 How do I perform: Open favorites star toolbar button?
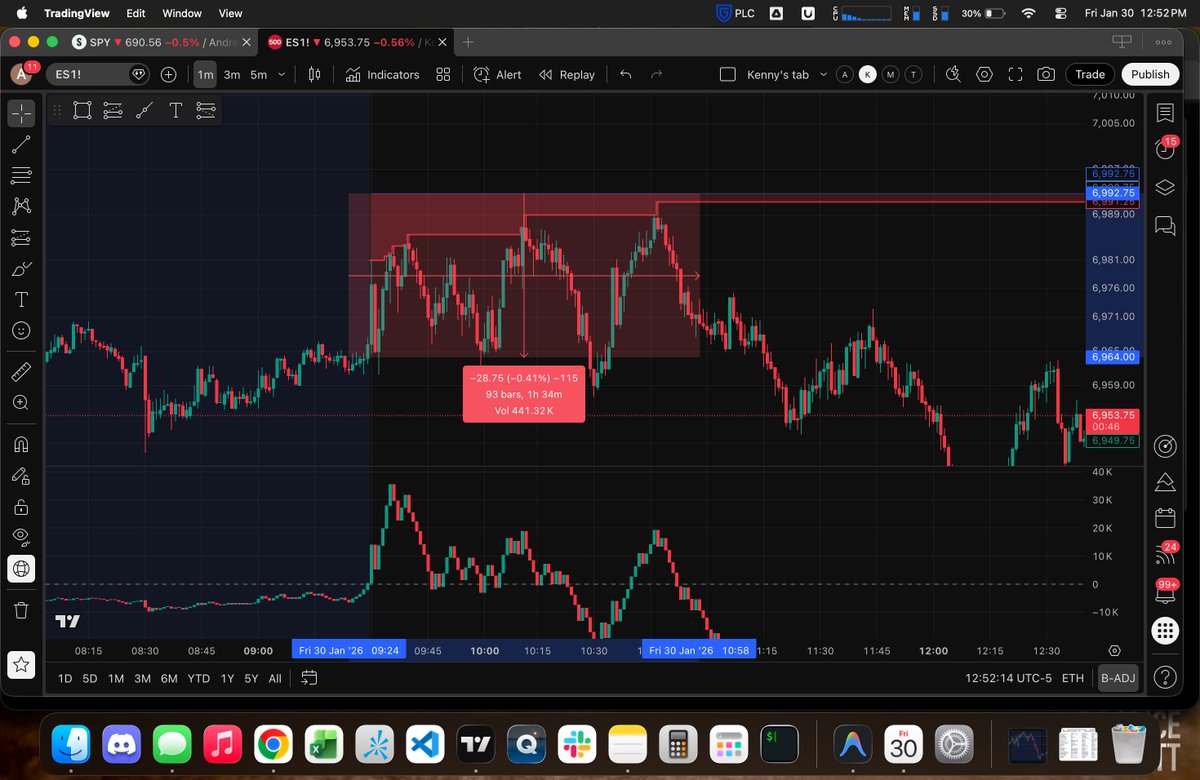tap(21, 663)
